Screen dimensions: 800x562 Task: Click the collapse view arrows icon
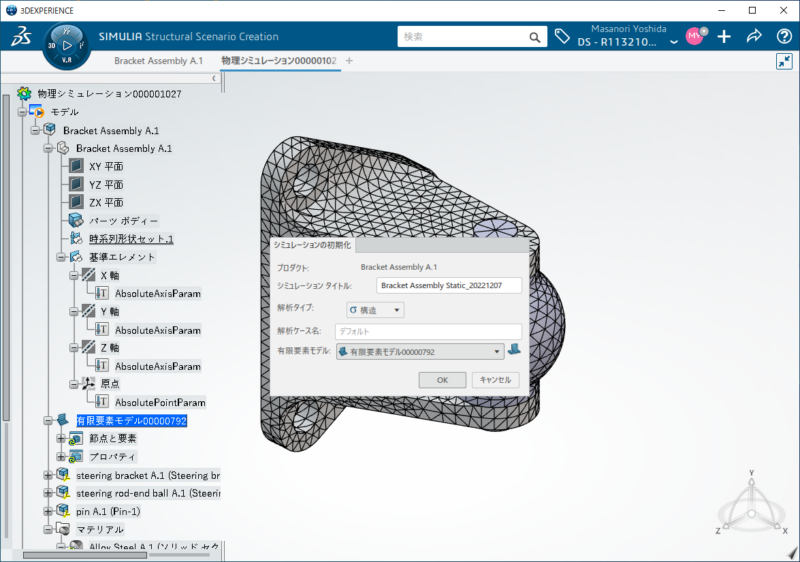pos(784,61)
